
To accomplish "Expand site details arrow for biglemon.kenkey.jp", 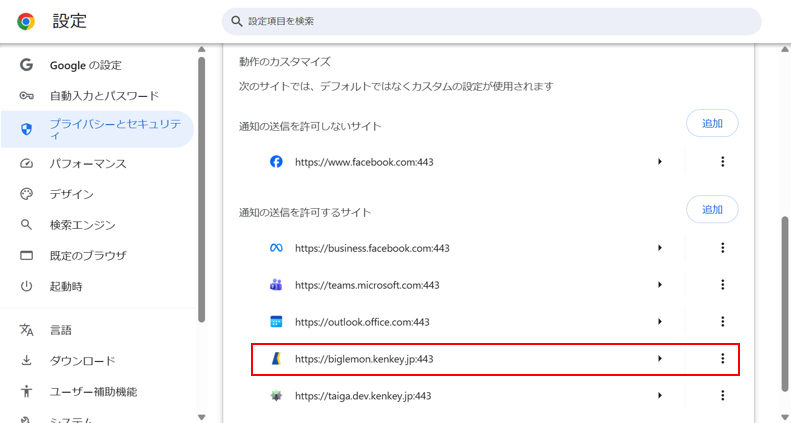I will coord(660,358).
